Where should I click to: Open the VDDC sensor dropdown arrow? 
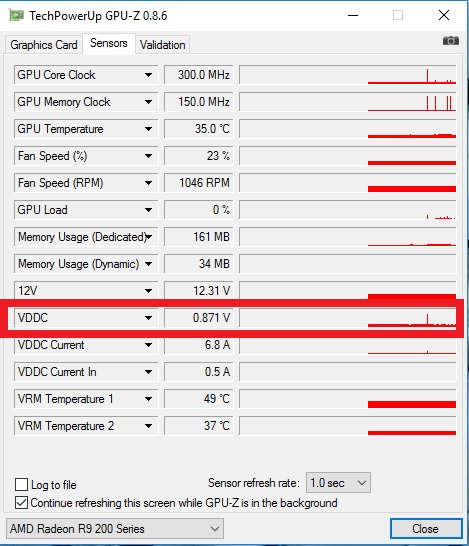click(148, 318)
